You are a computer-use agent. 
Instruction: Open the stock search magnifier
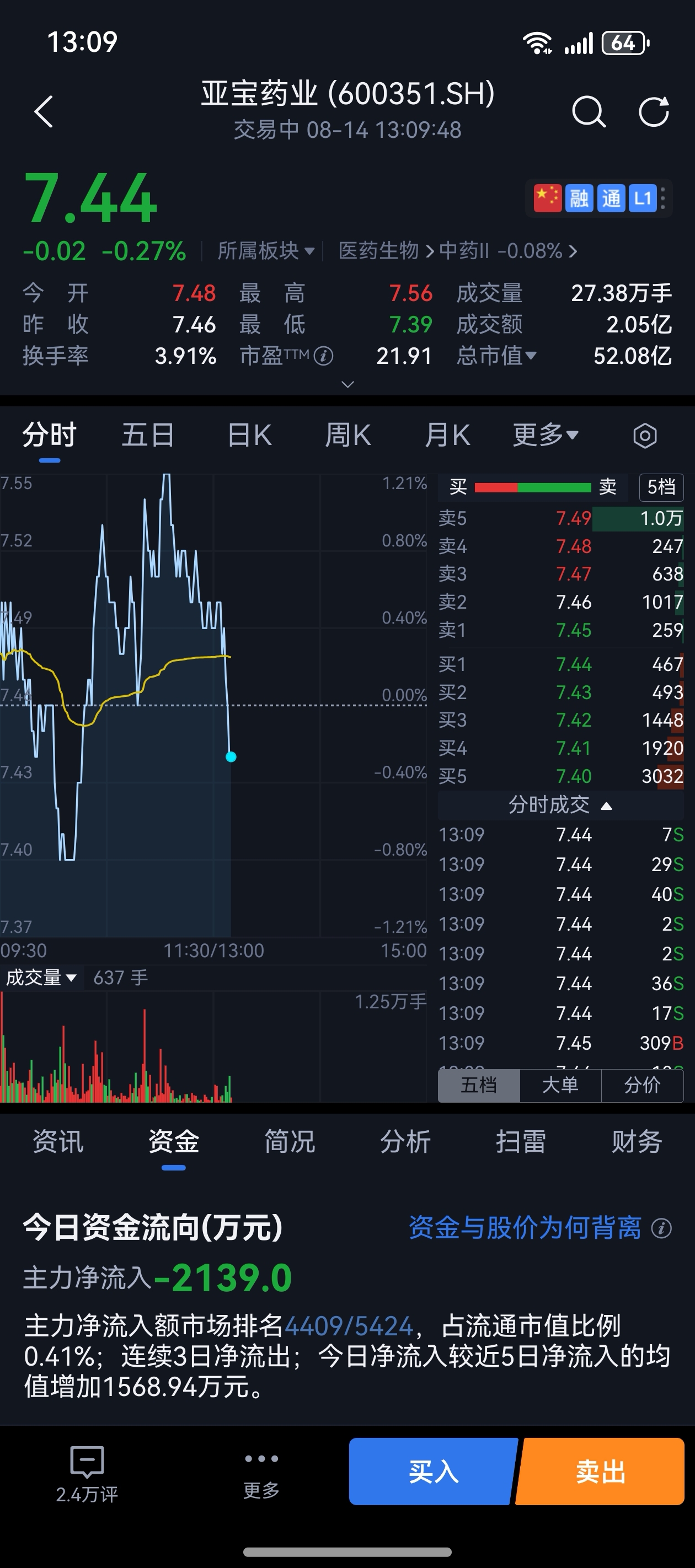[589, 111]
